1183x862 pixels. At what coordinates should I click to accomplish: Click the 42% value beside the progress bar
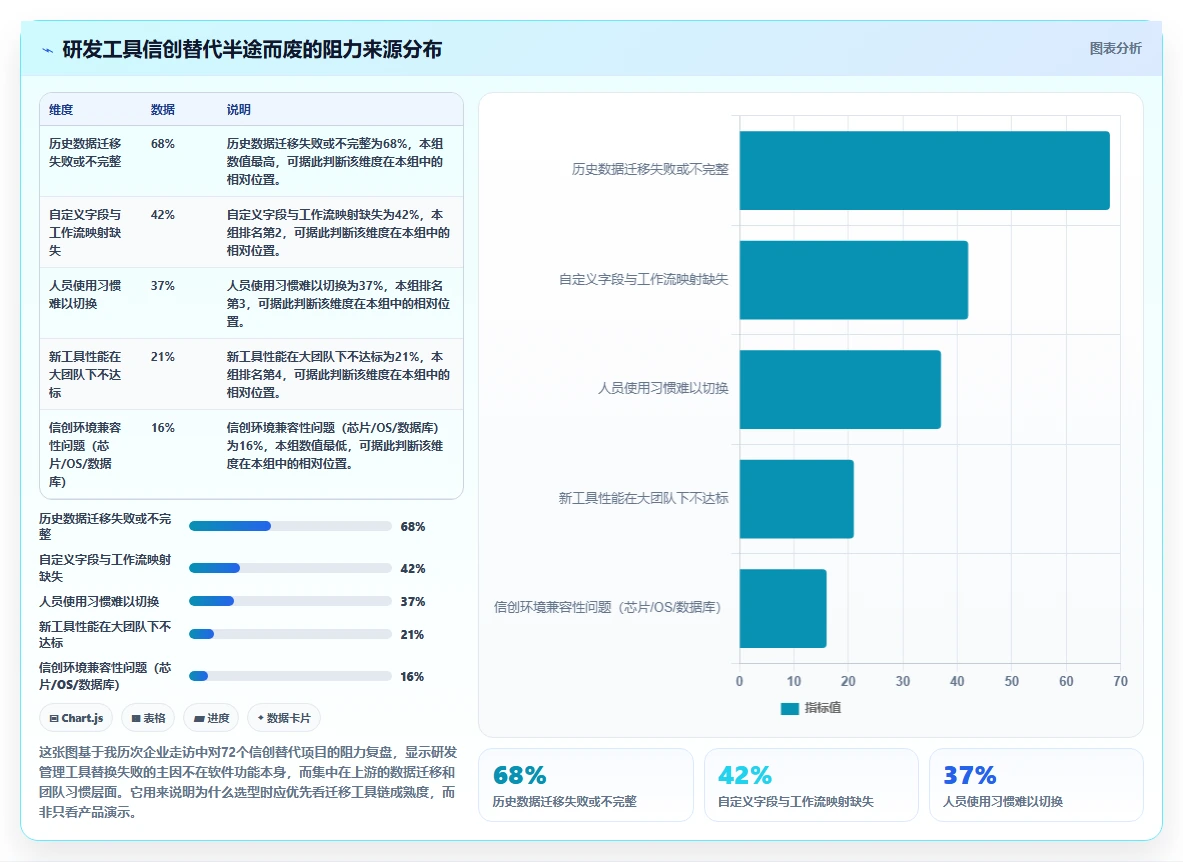coord(413,568)
